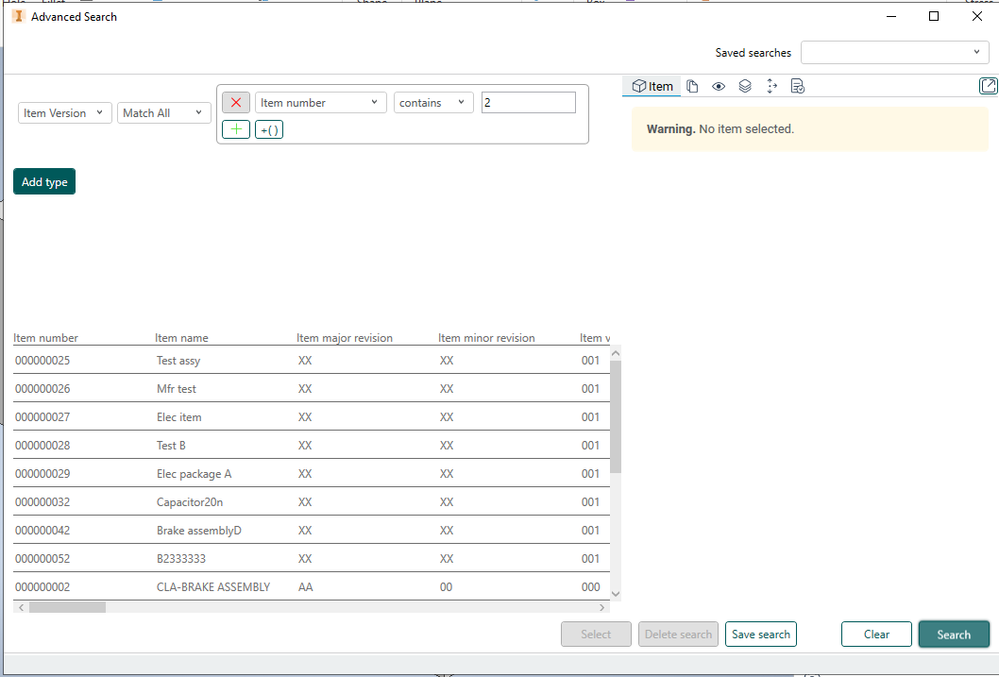
Task: Open the Match All dropdown
Action: pos(164,113)
